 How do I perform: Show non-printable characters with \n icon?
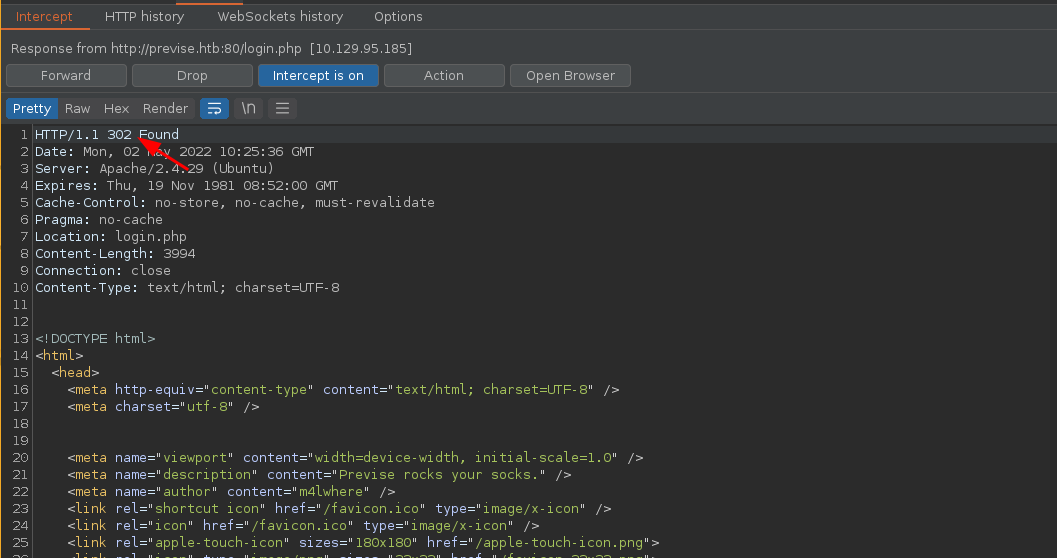249,108
